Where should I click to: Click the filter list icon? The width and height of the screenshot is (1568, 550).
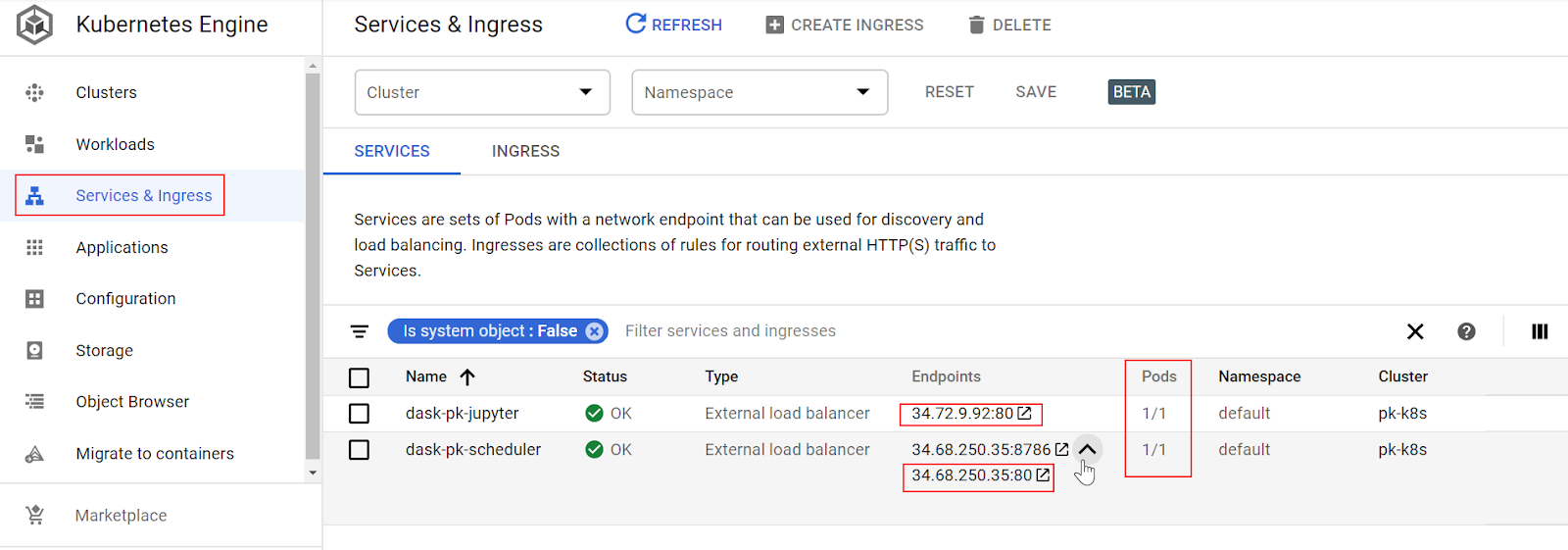pyautogui.click(x=360, y=331)
